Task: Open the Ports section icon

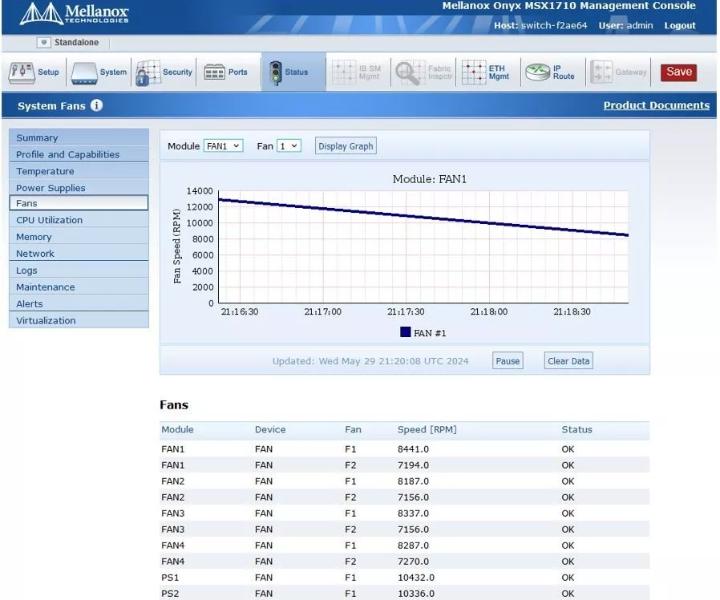Action: 214,73
